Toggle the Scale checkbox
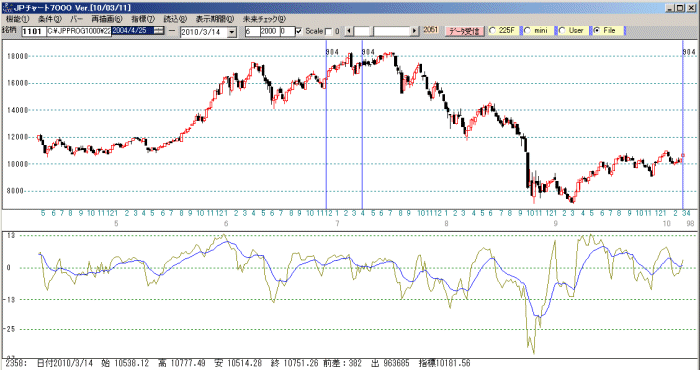 click(299, 31)
